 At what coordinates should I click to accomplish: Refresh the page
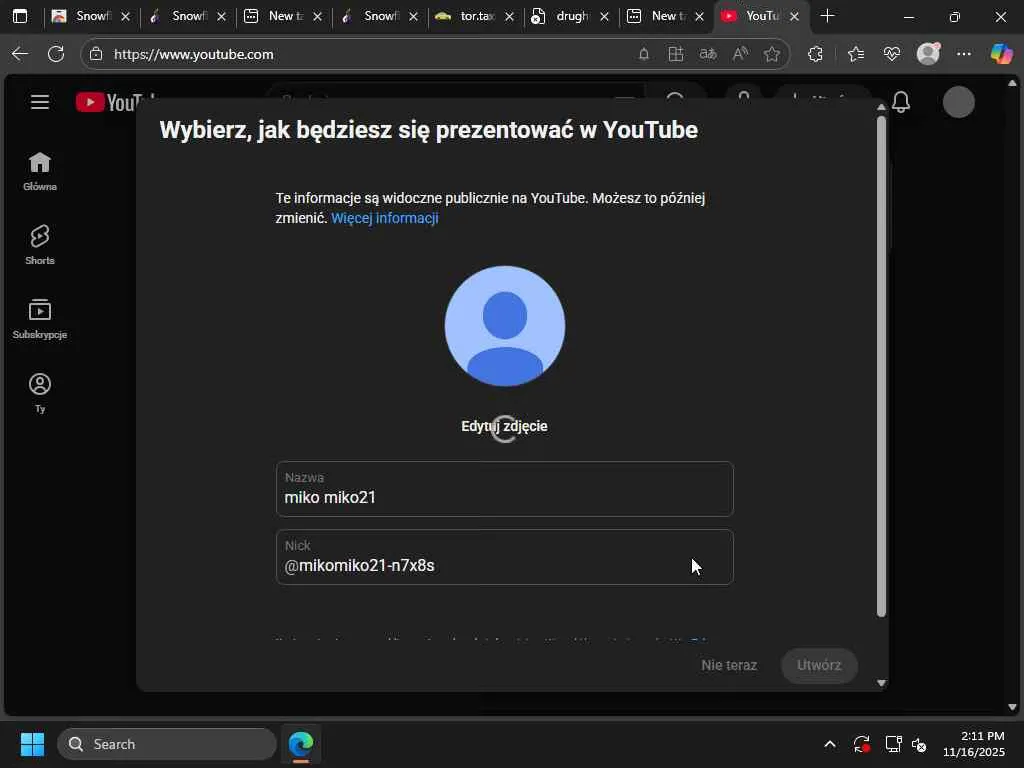coord(56,54)
